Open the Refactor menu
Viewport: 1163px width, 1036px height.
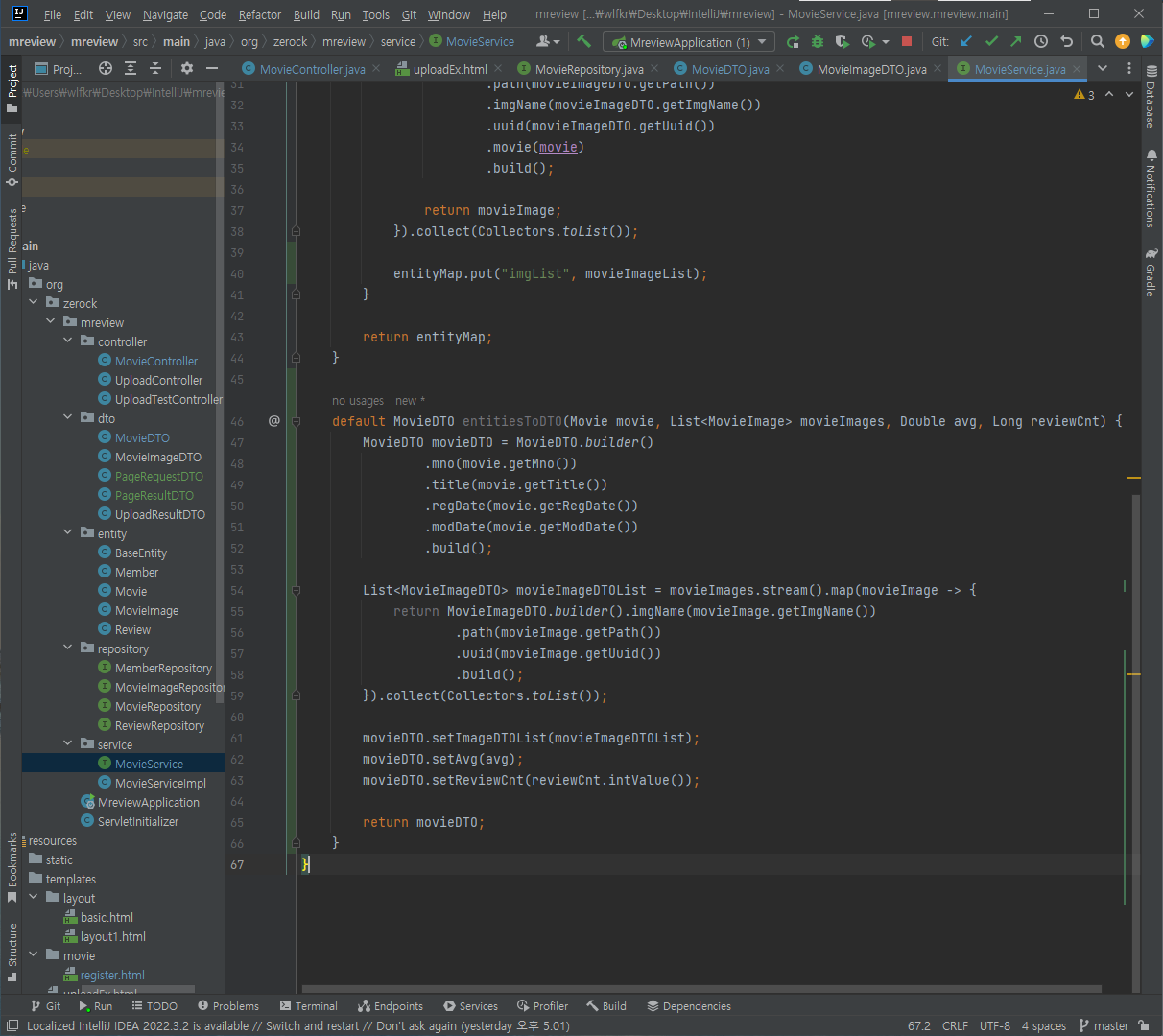[x=260, y=14]
